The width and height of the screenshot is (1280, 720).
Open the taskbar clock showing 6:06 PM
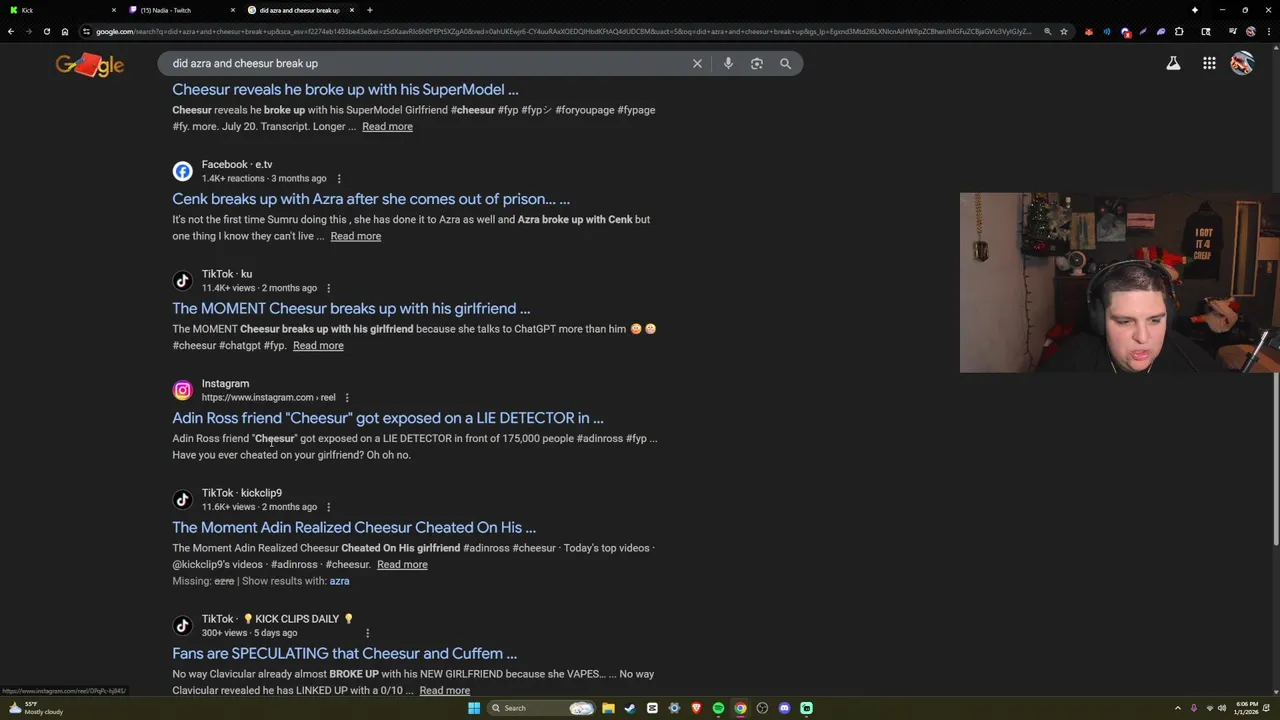coord(1246,708)
